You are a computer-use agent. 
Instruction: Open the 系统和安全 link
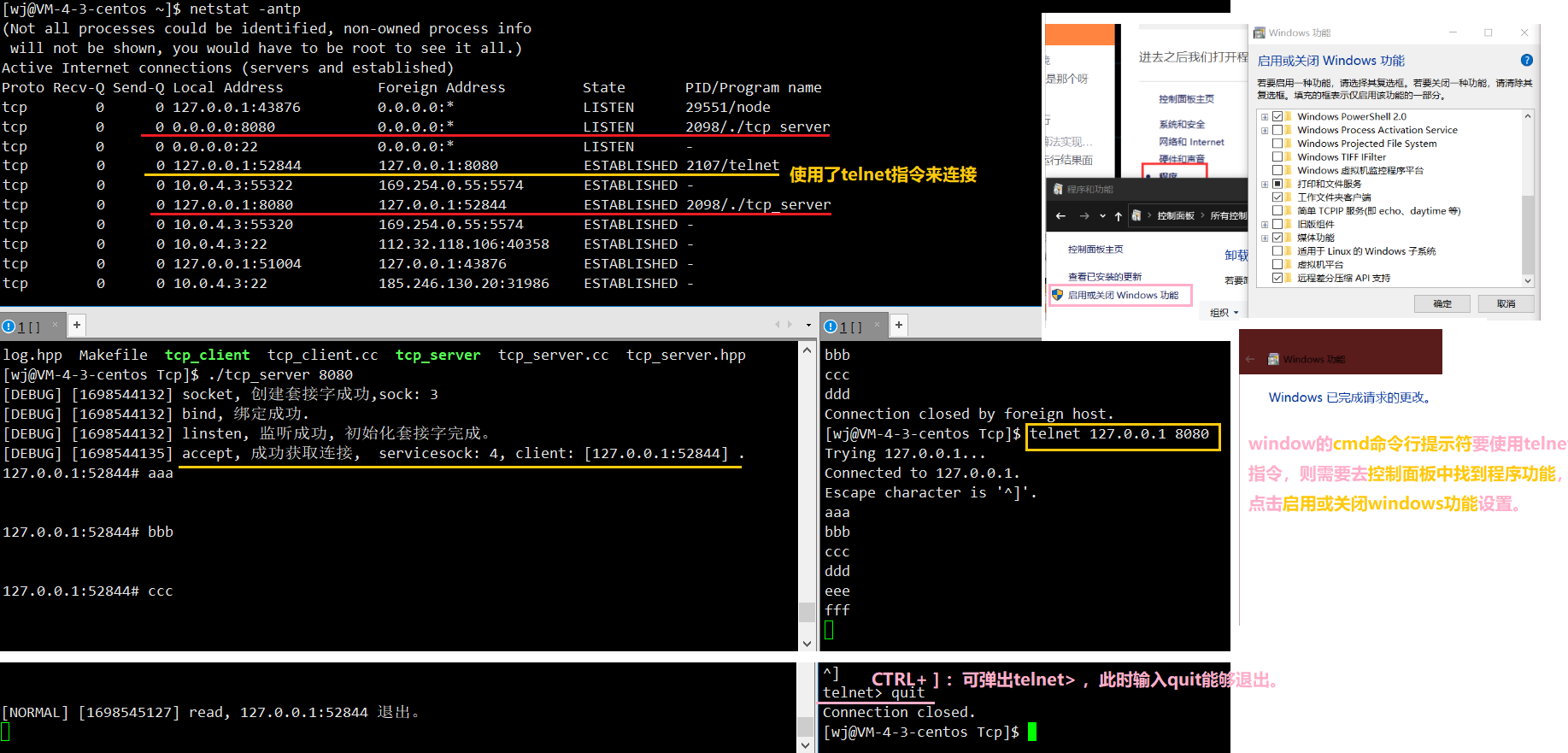(1182, 124)
